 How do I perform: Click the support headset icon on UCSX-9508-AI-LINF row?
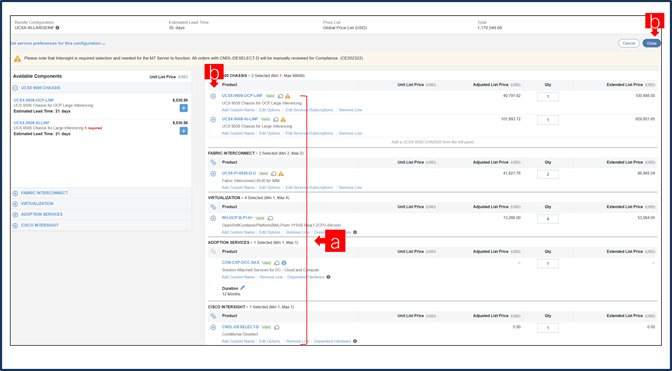coord(276,119)
